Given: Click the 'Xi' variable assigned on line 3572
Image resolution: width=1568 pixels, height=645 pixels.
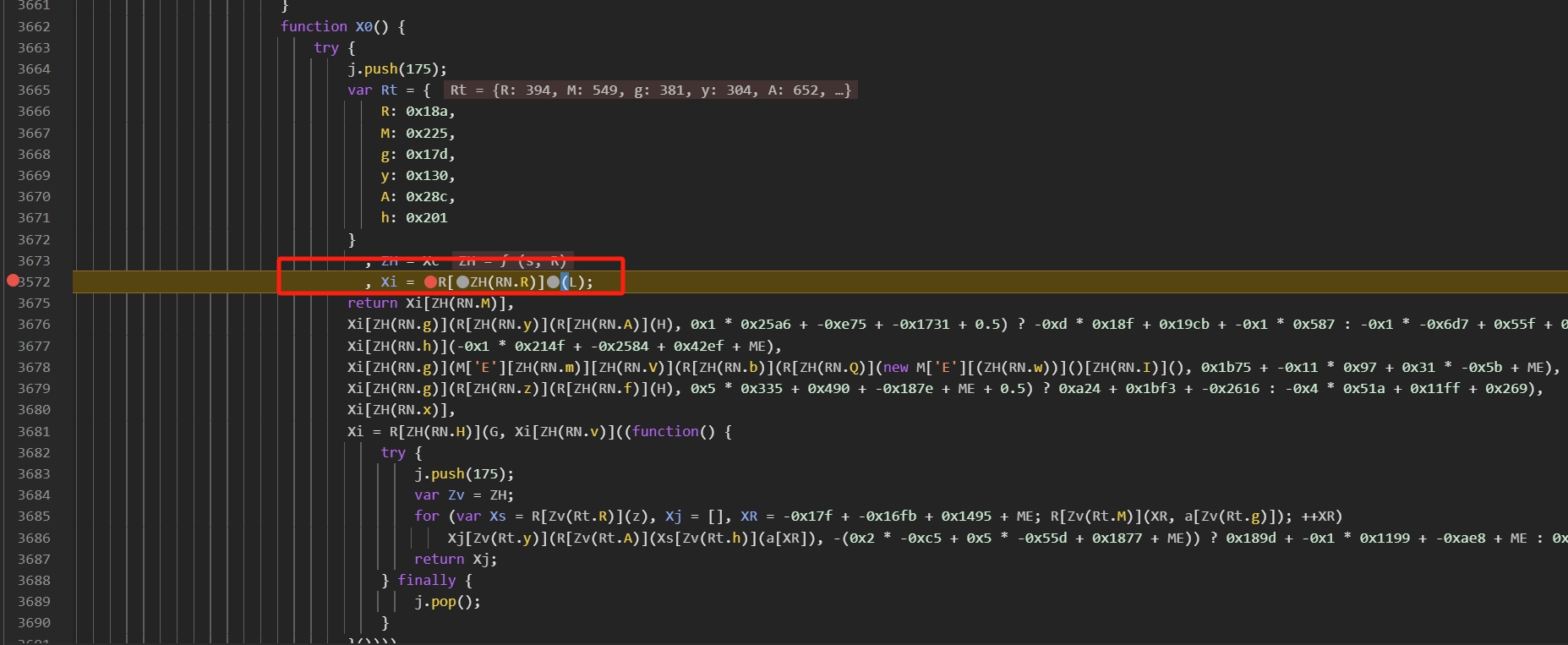Looking at the screenshot, I should tap(389, 282).
